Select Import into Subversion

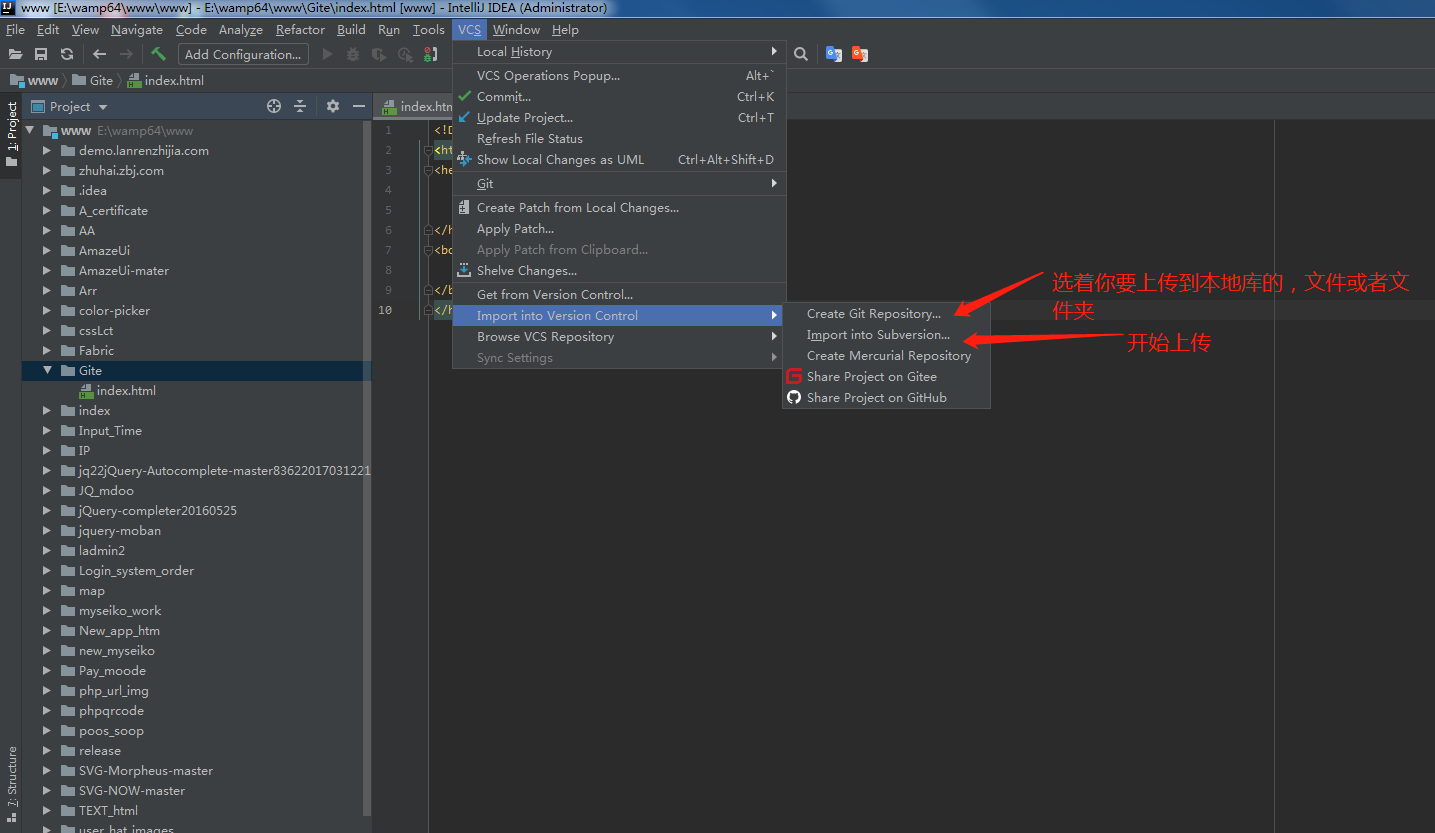(x=886, y=334)
